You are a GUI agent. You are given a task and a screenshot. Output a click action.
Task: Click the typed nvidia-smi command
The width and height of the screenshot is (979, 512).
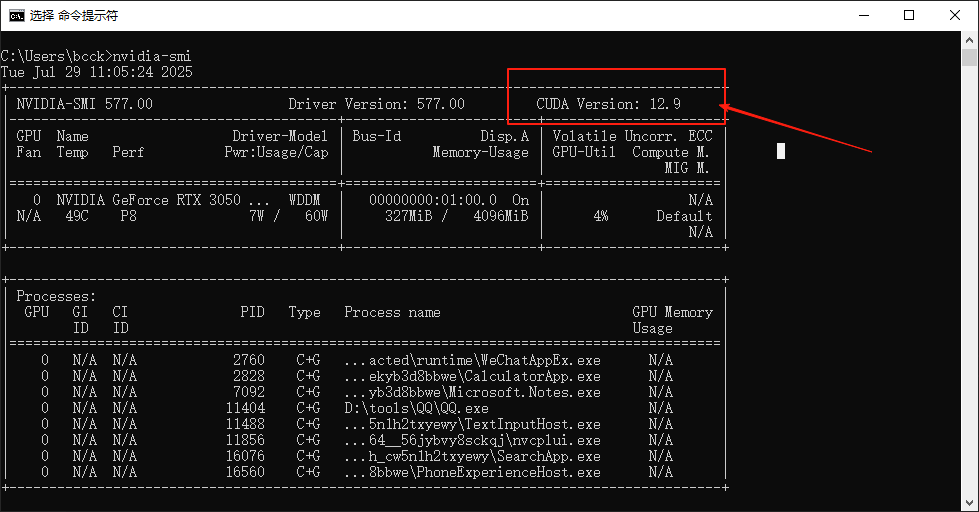pos(151,56)
